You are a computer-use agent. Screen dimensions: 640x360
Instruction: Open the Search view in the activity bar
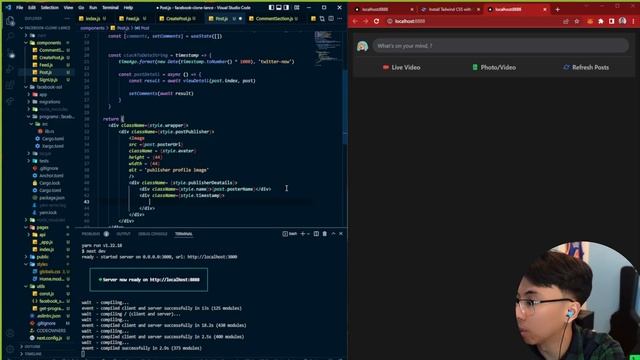[x=10, y=37]
